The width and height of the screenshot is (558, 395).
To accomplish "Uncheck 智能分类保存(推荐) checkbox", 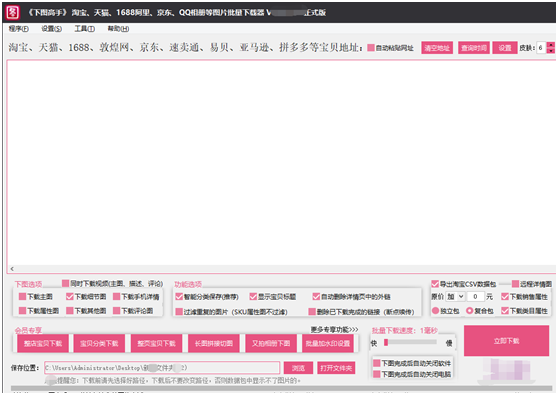I will click(179, 296).
